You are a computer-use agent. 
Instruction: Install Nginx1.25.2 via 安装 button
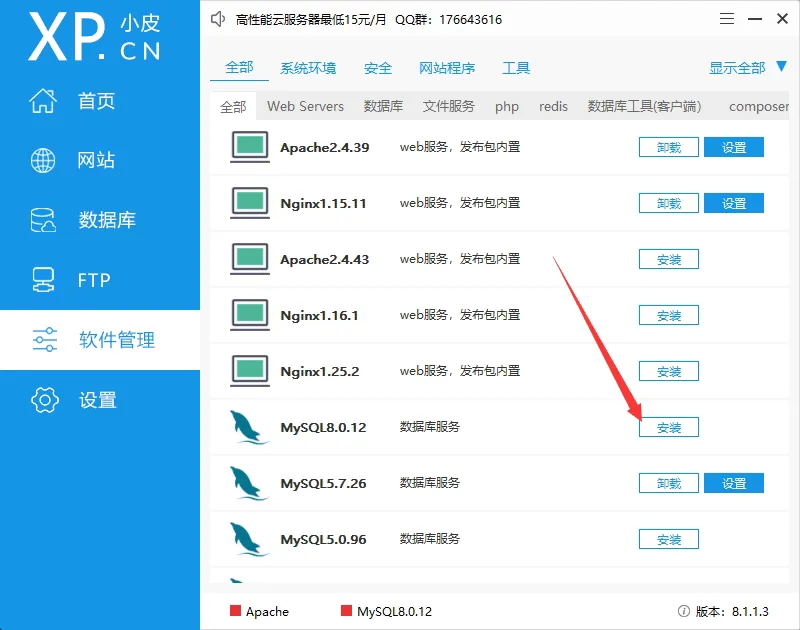[x=668, y=371]
